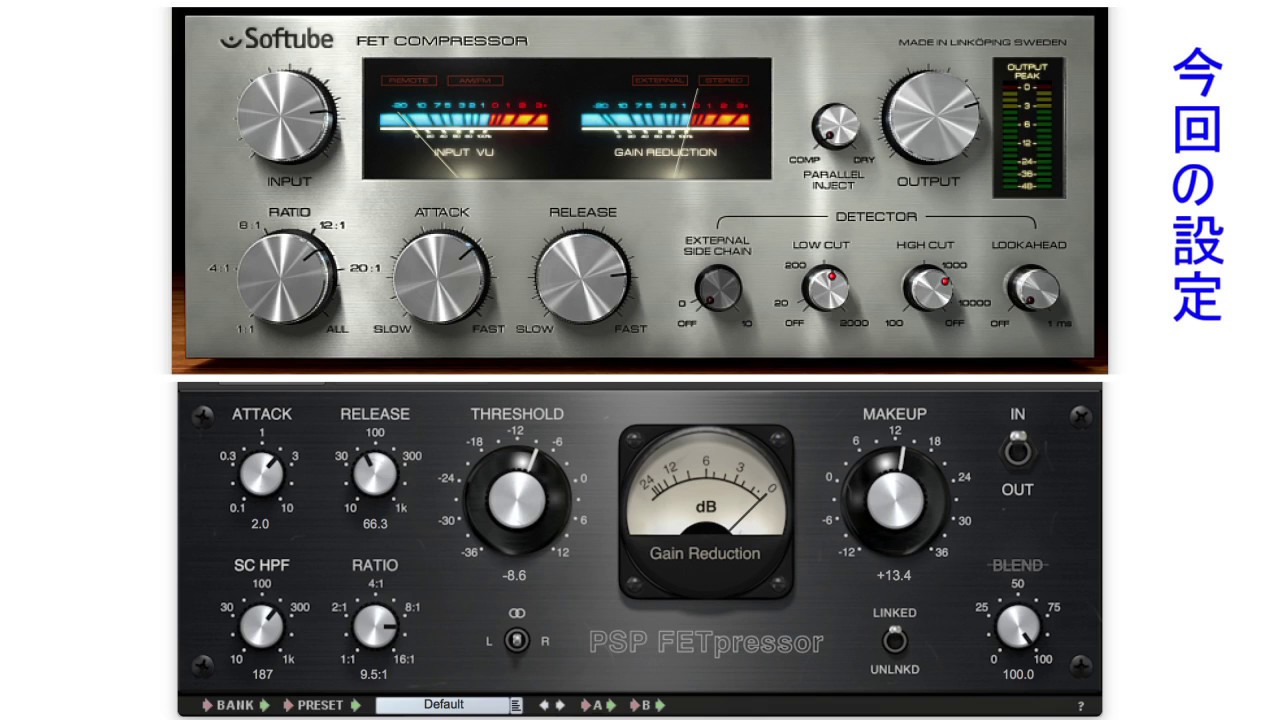
Task: Click the undo left arrow icon
Action: tap(544, 705)
